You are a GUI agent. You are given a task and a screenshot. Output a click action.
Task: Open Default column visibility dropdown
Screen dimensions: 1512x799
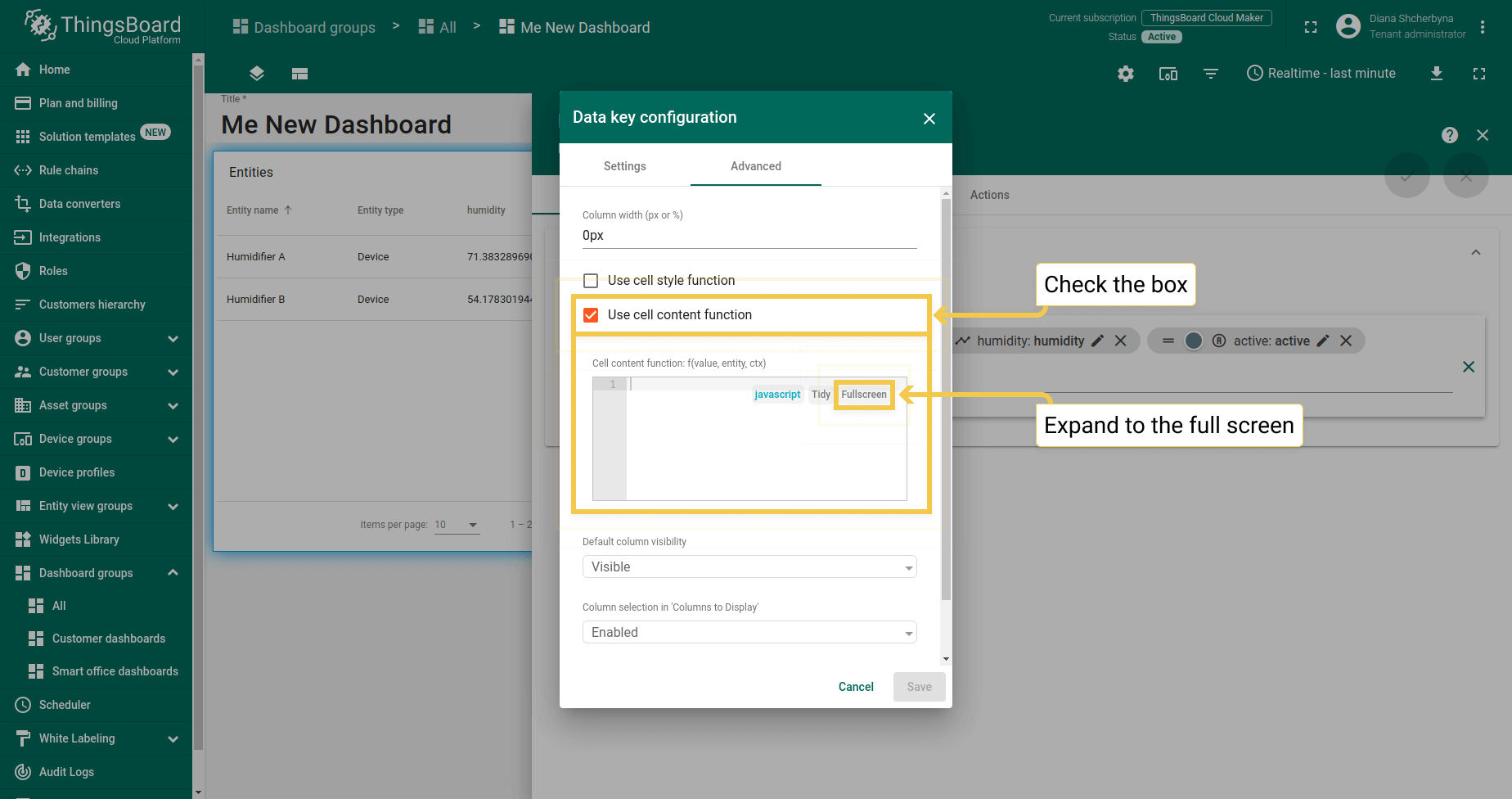click(749, 567)
